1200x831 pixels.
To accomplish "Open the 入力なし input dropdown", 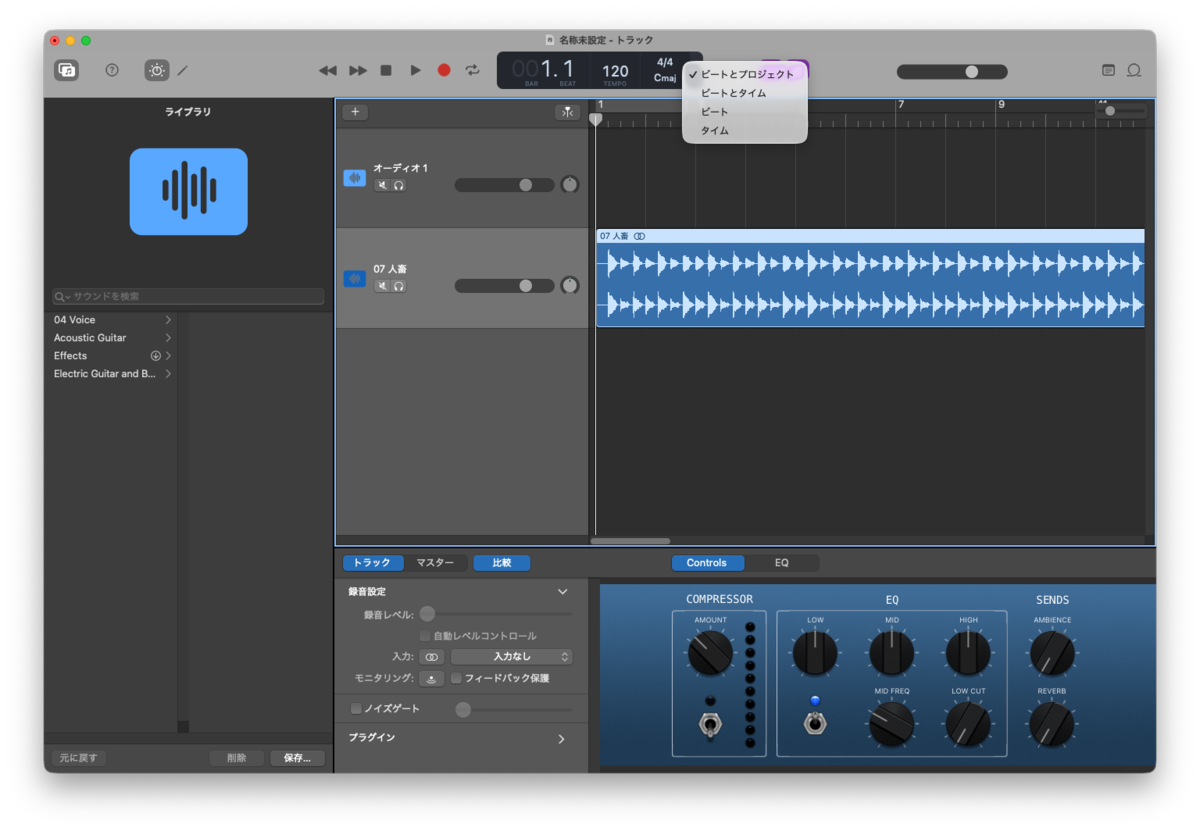I will coord(512,657).
